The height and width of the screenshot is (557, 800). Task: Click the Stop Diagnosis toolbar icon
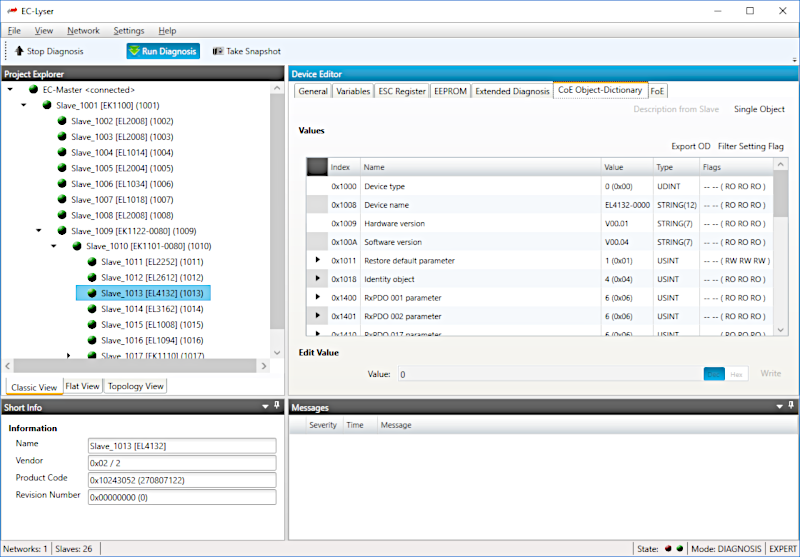(18, 51)
